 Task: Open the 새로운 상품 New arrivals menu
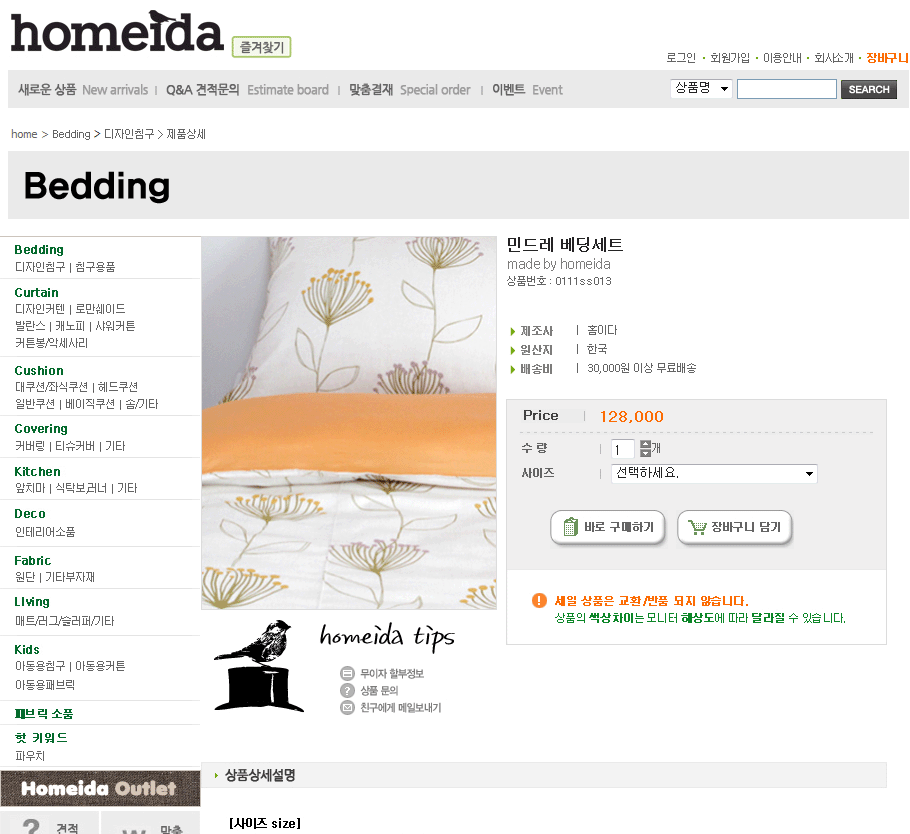83,90
